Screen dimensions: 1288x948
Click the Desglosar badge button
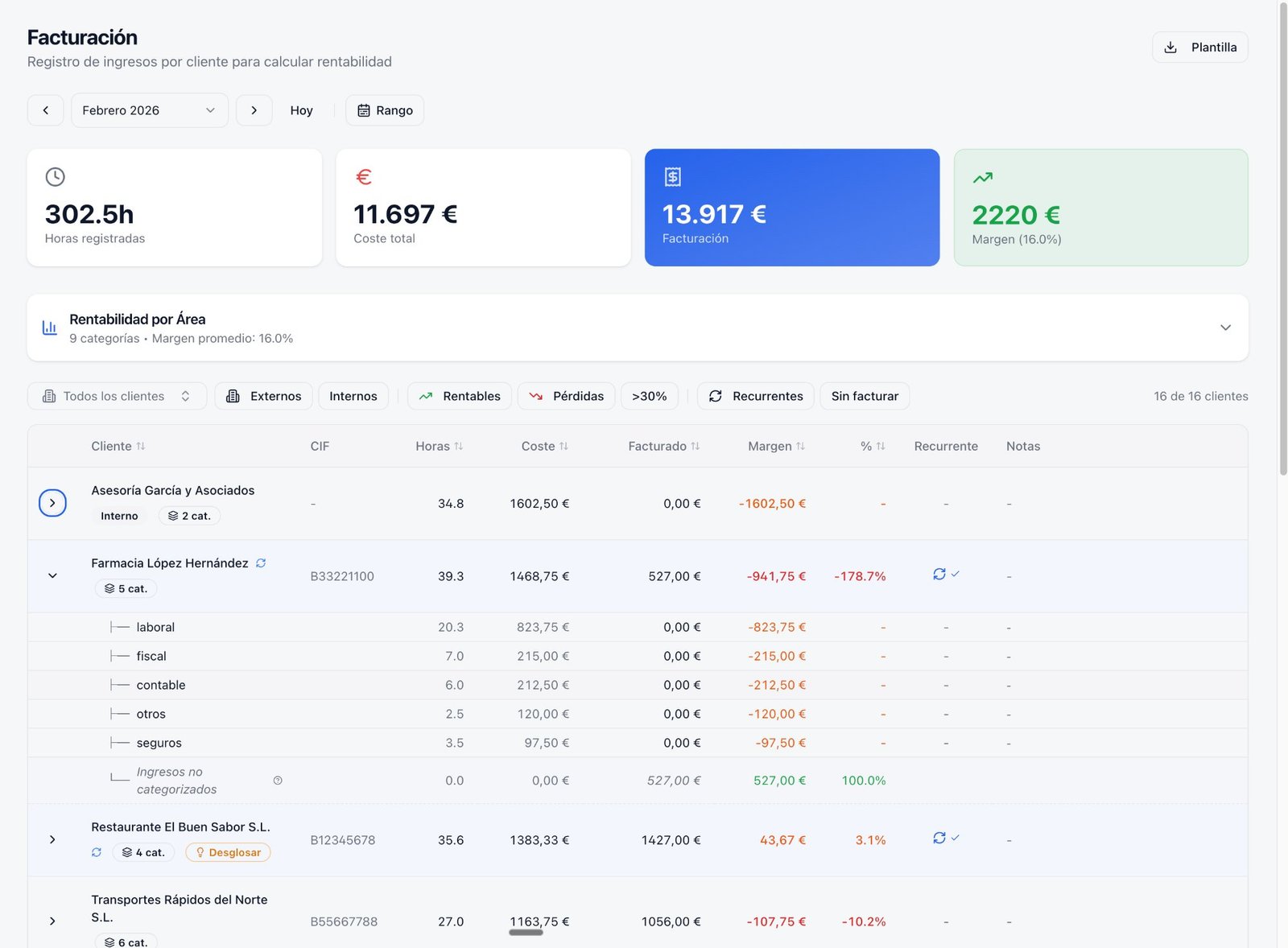(x=228, y=852)
